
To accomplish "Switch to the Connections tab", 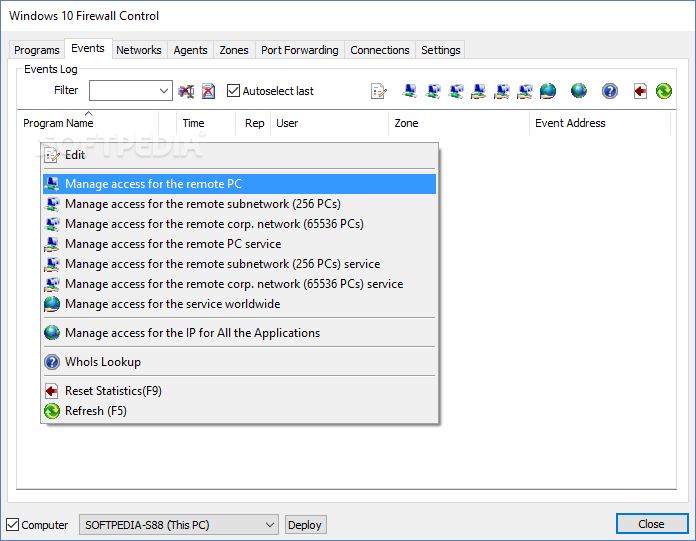I will [380, 50].
